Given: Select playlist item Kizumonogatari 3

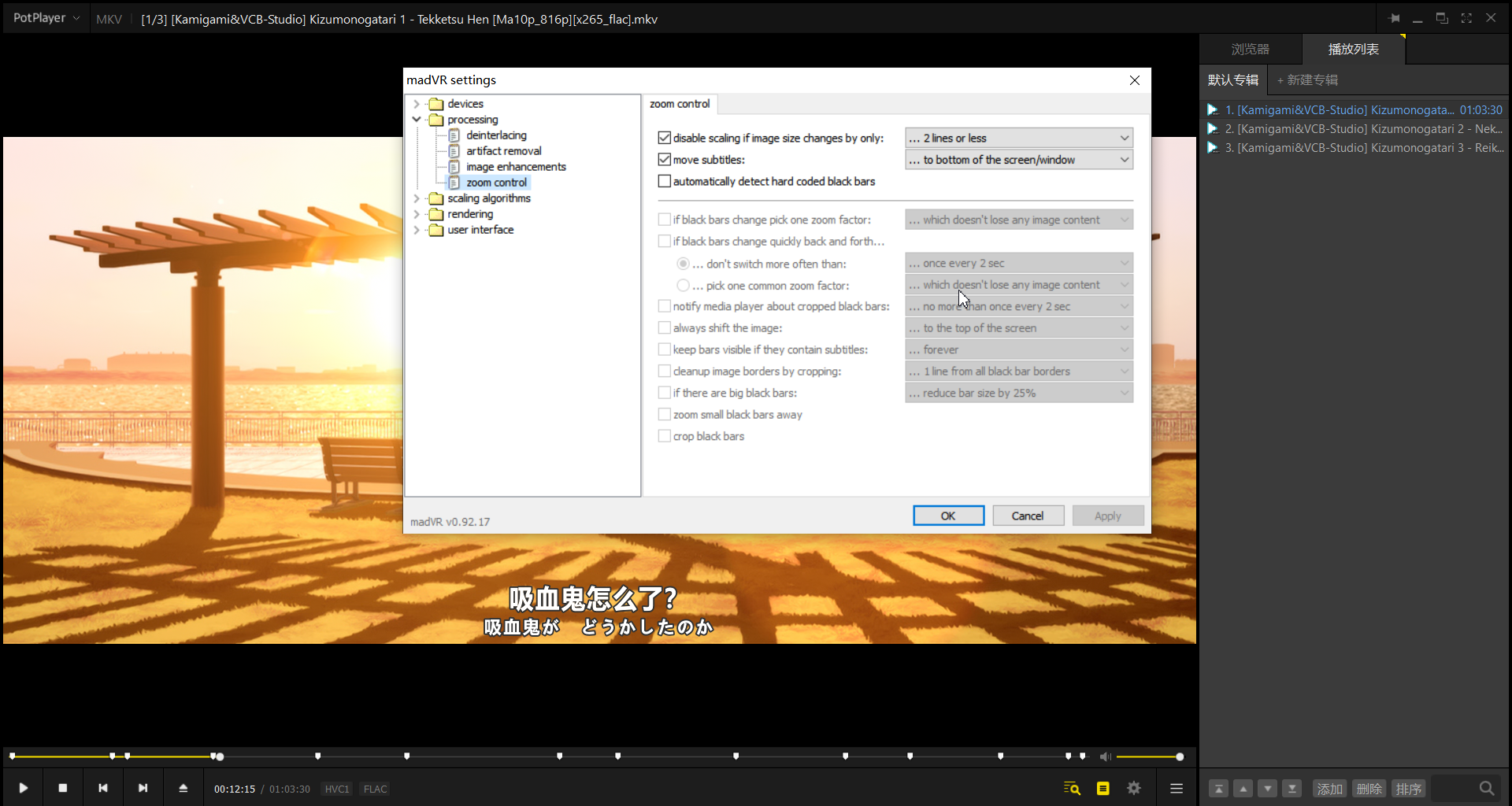Looking at the screenshot, I should 1355,148.
